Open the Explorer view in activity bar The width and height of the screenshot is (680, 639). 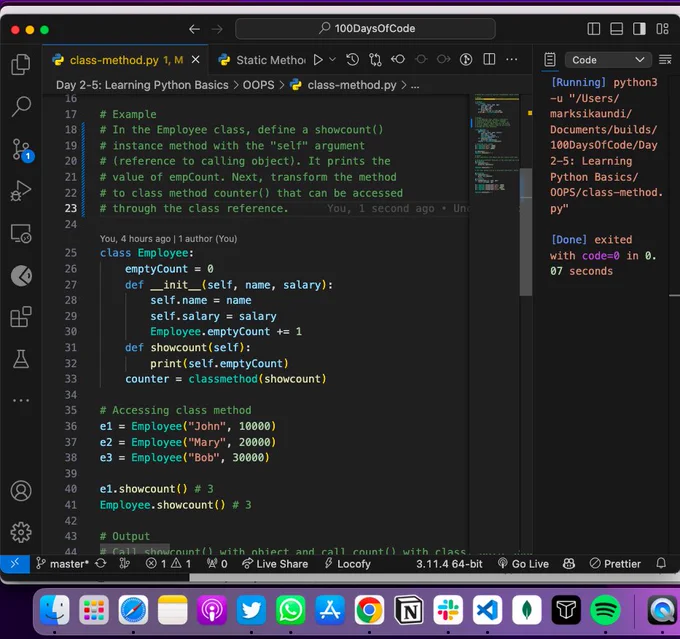click(x=20, y=64)
